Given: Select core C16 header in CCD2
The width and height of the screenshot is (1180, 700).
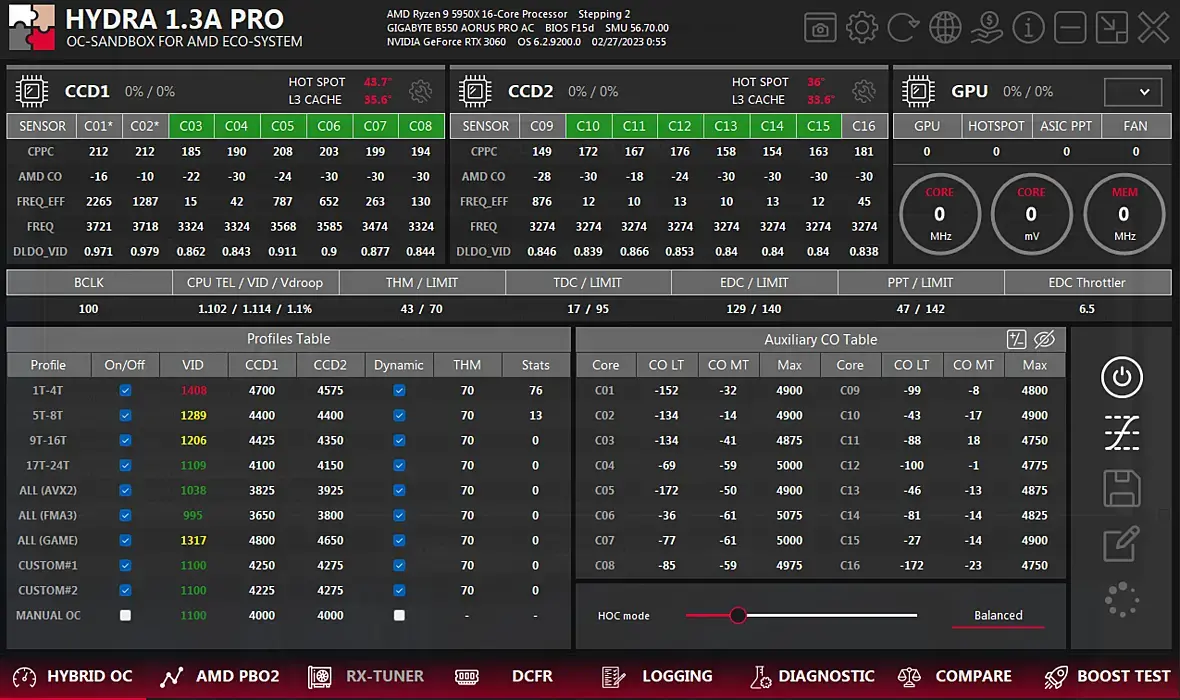Looking at the screenshot, I should point(864,126).
